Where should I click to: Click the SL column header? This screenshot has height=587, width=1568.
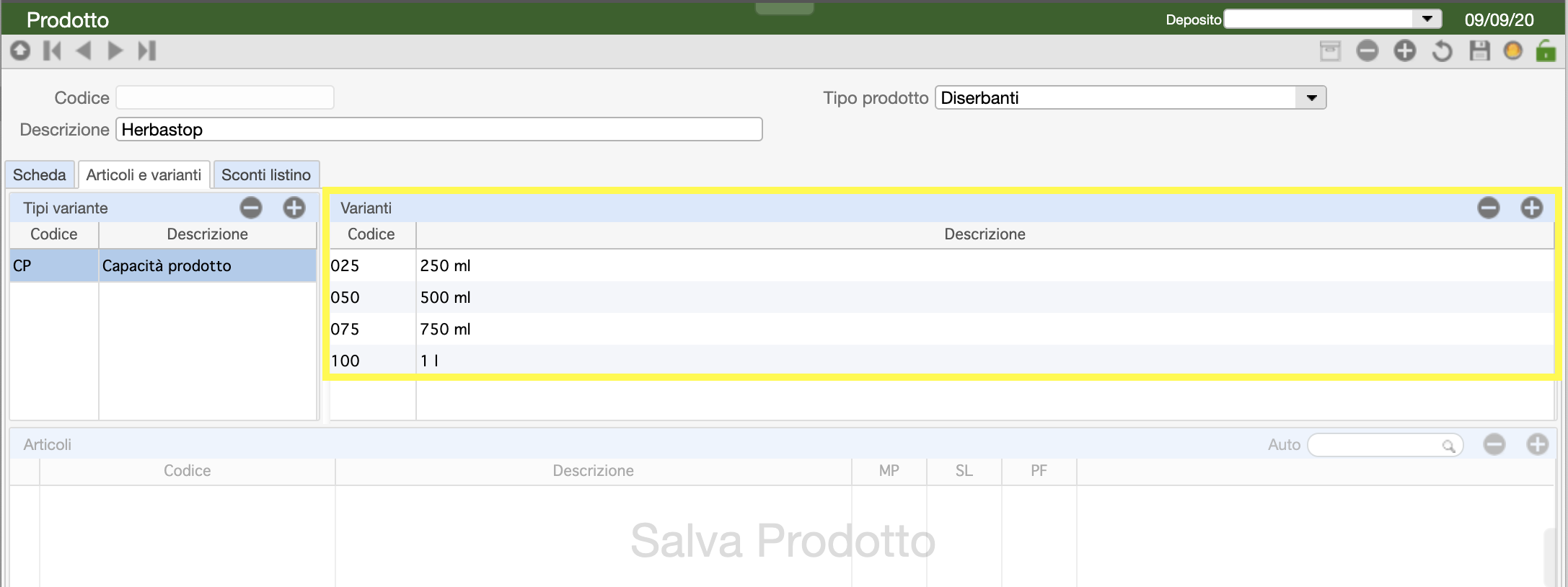(x=964, y=471)
